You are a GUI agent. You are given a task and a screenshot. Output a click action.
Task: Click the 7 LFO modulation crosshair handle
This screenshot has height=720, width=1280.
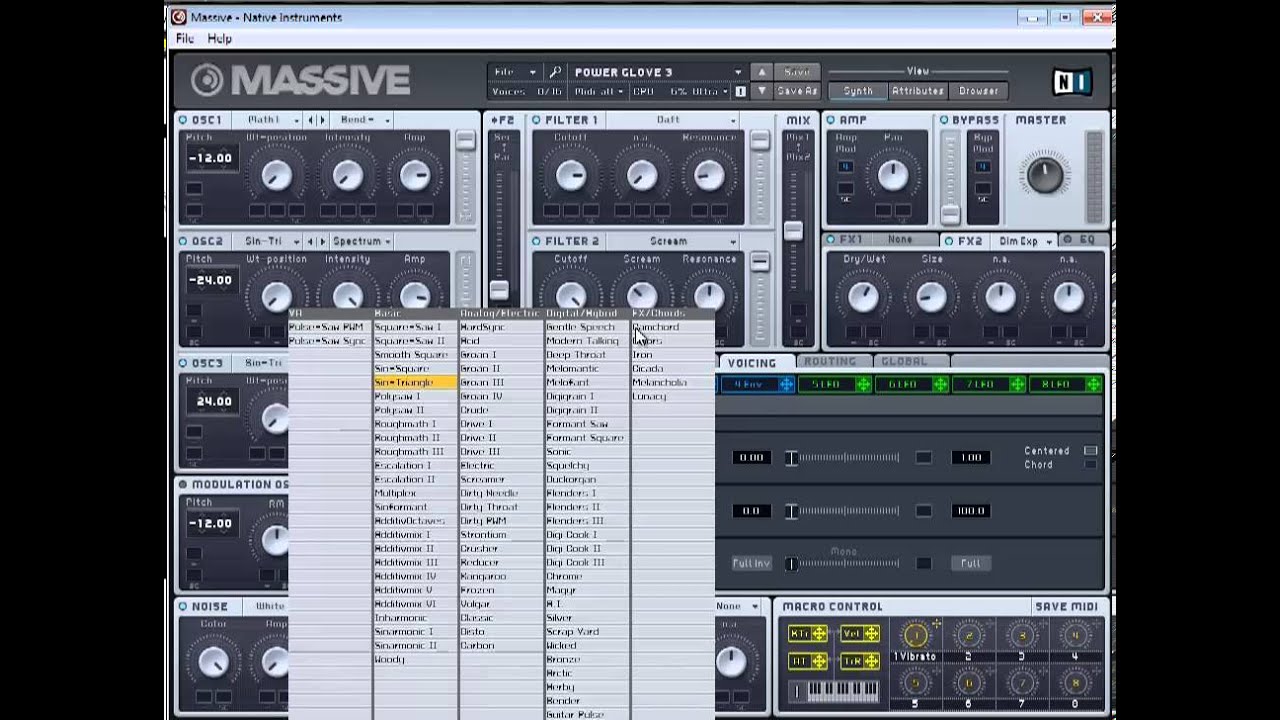coord(1017,384)
